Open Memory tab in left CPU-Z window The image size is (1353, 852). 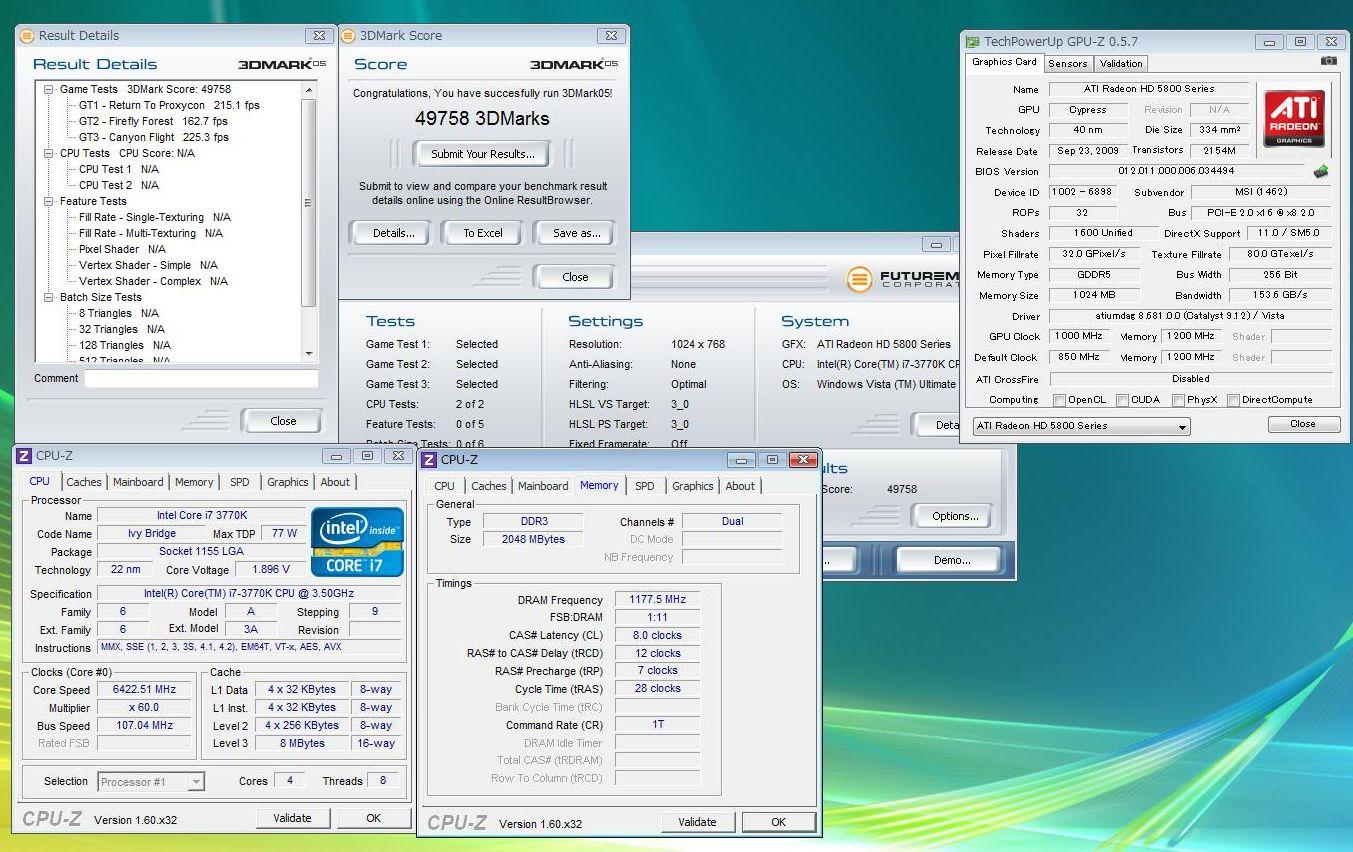[x=194, y=482]
